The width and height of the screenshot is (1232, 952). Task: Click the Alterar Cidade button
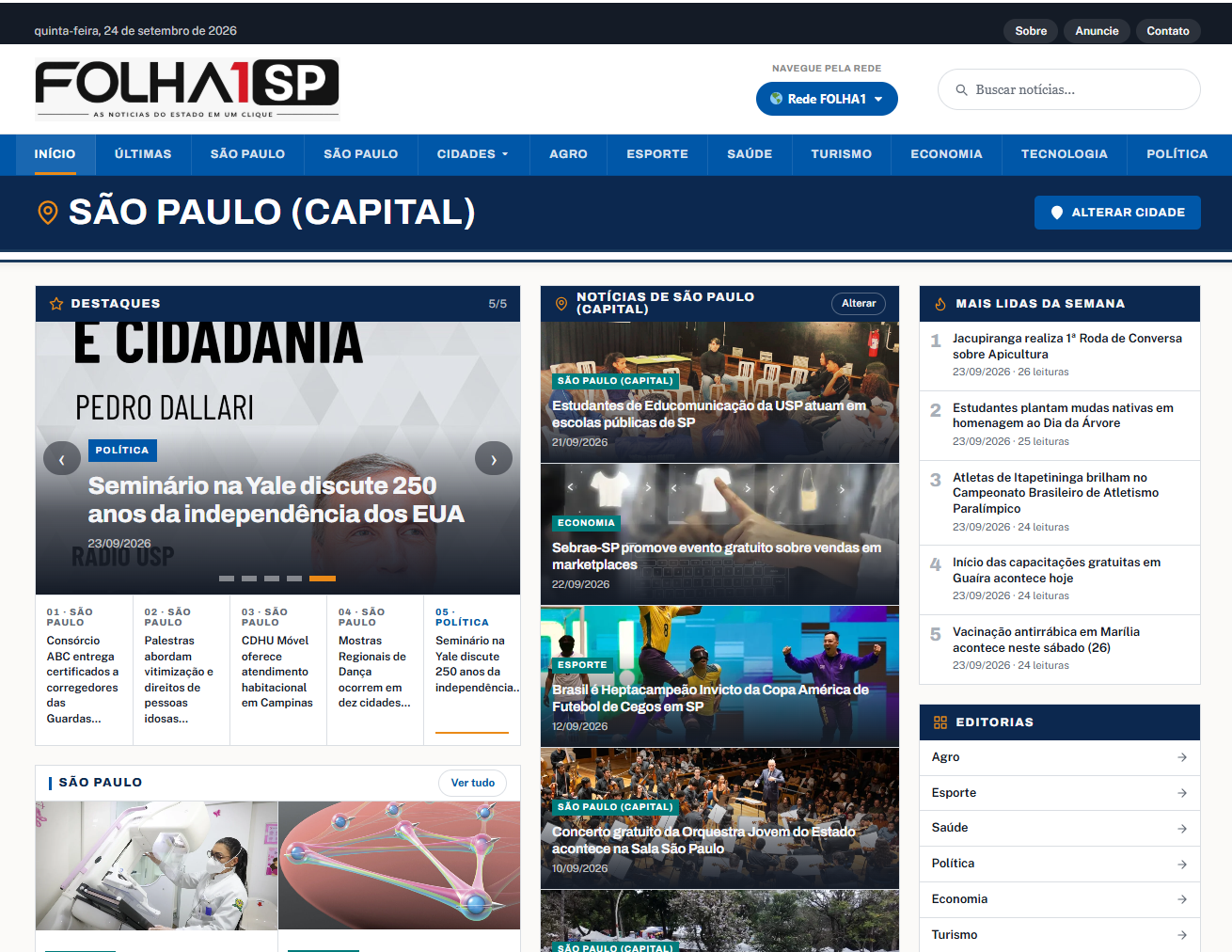(1117, 213)
